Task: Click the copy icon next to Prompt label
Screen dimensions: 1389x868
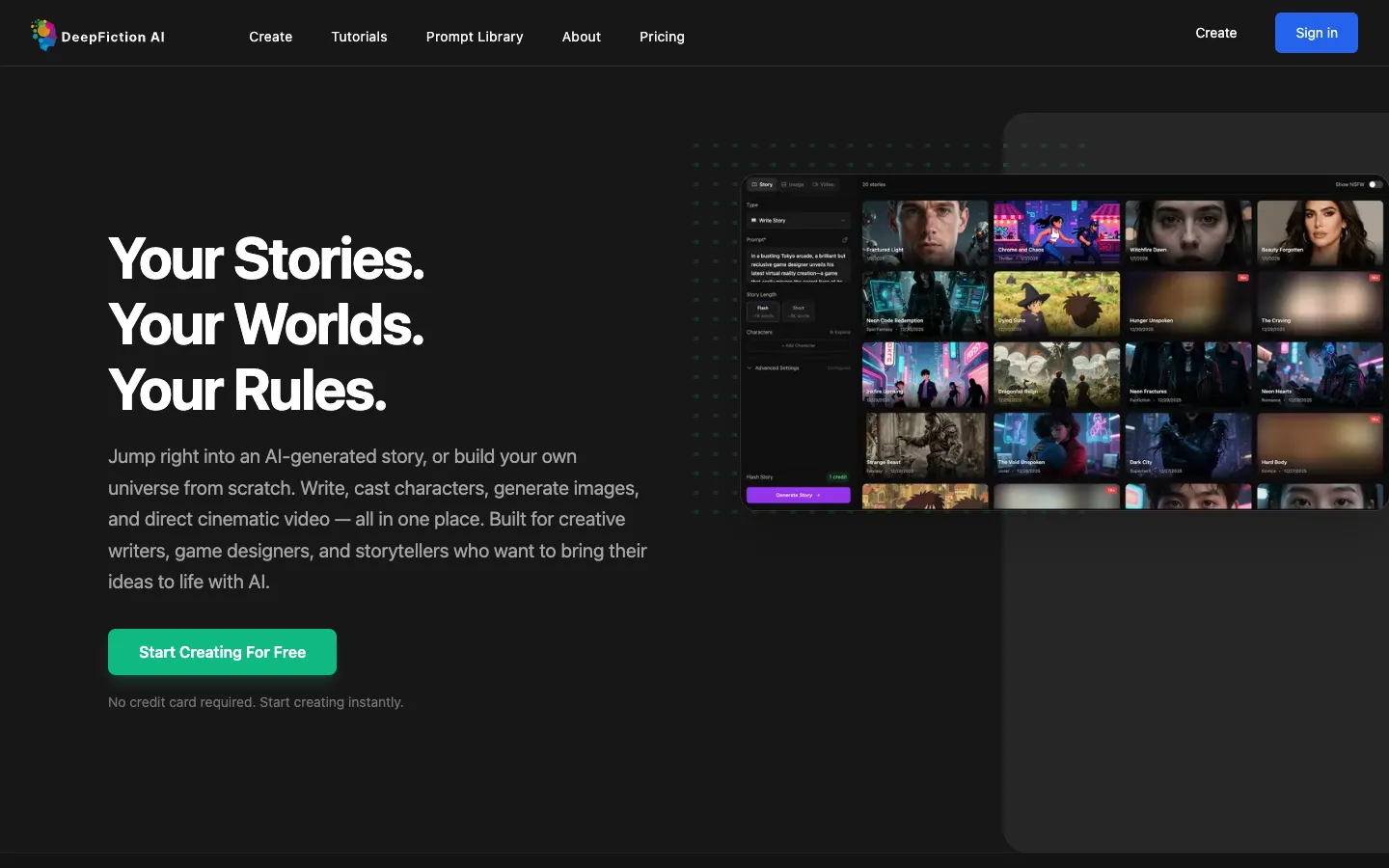Action: [x=845, y=239]
